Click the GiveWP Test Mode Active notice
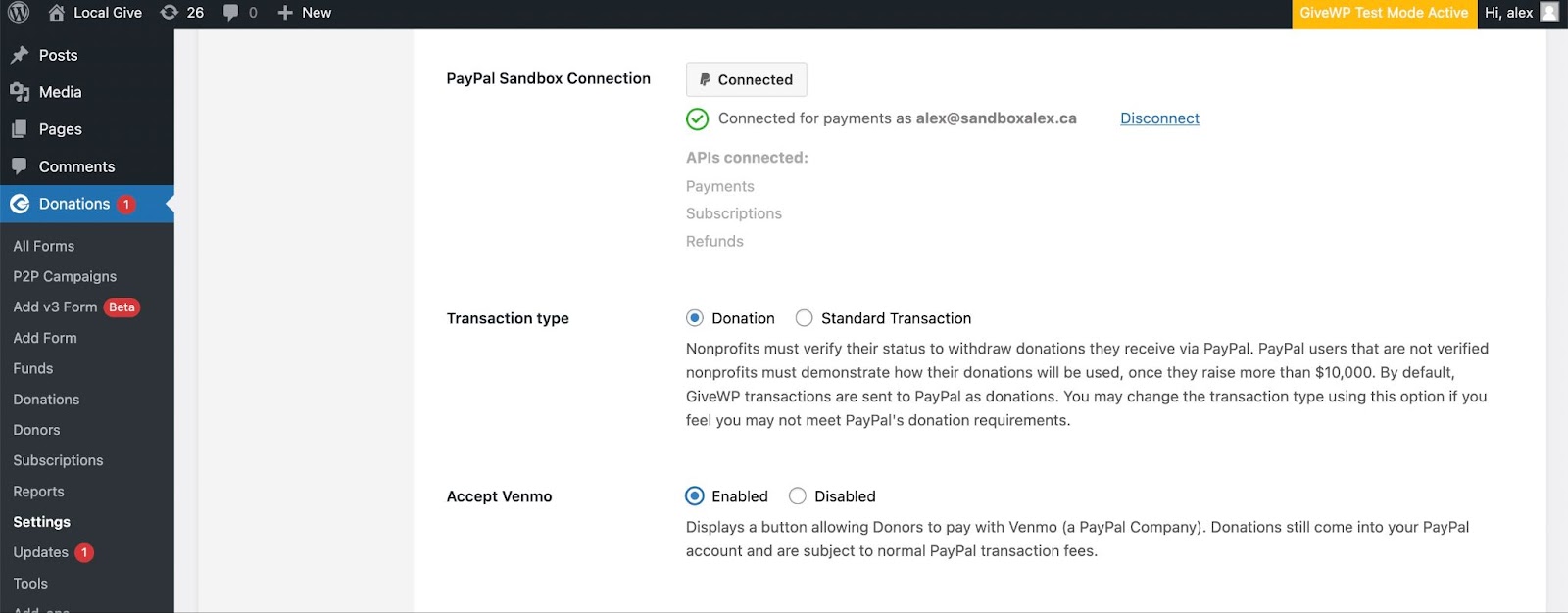 pyautogui.click(x=1384, y=13)
